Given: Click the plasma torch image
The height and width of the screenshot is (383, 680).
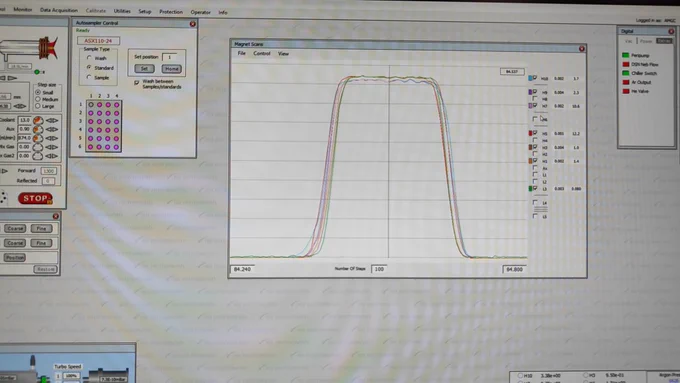Looking at the screenshot, I should click(30, 48).
